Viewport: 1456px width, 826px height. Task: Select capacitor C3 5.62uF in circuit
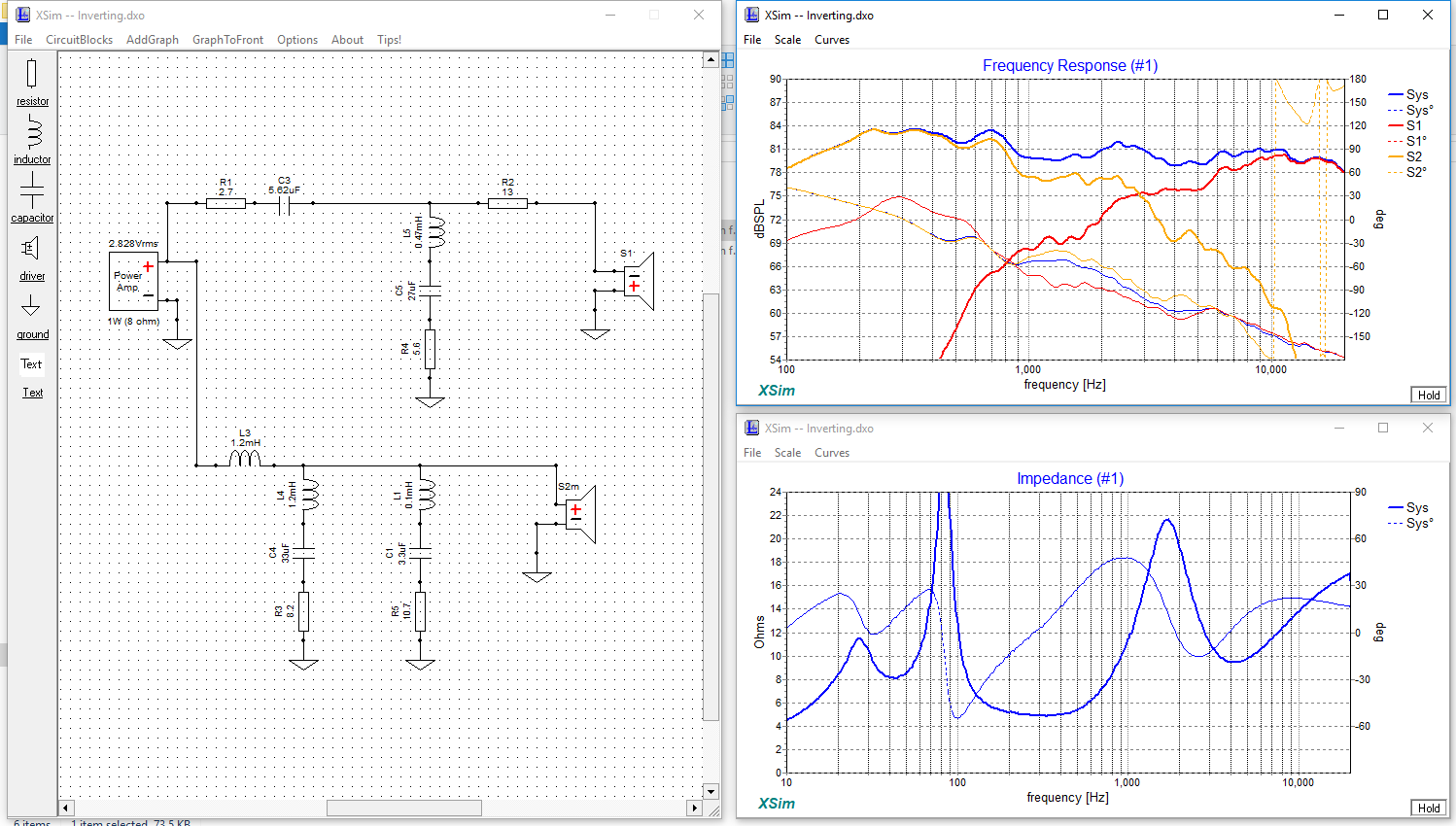[285, 203]
